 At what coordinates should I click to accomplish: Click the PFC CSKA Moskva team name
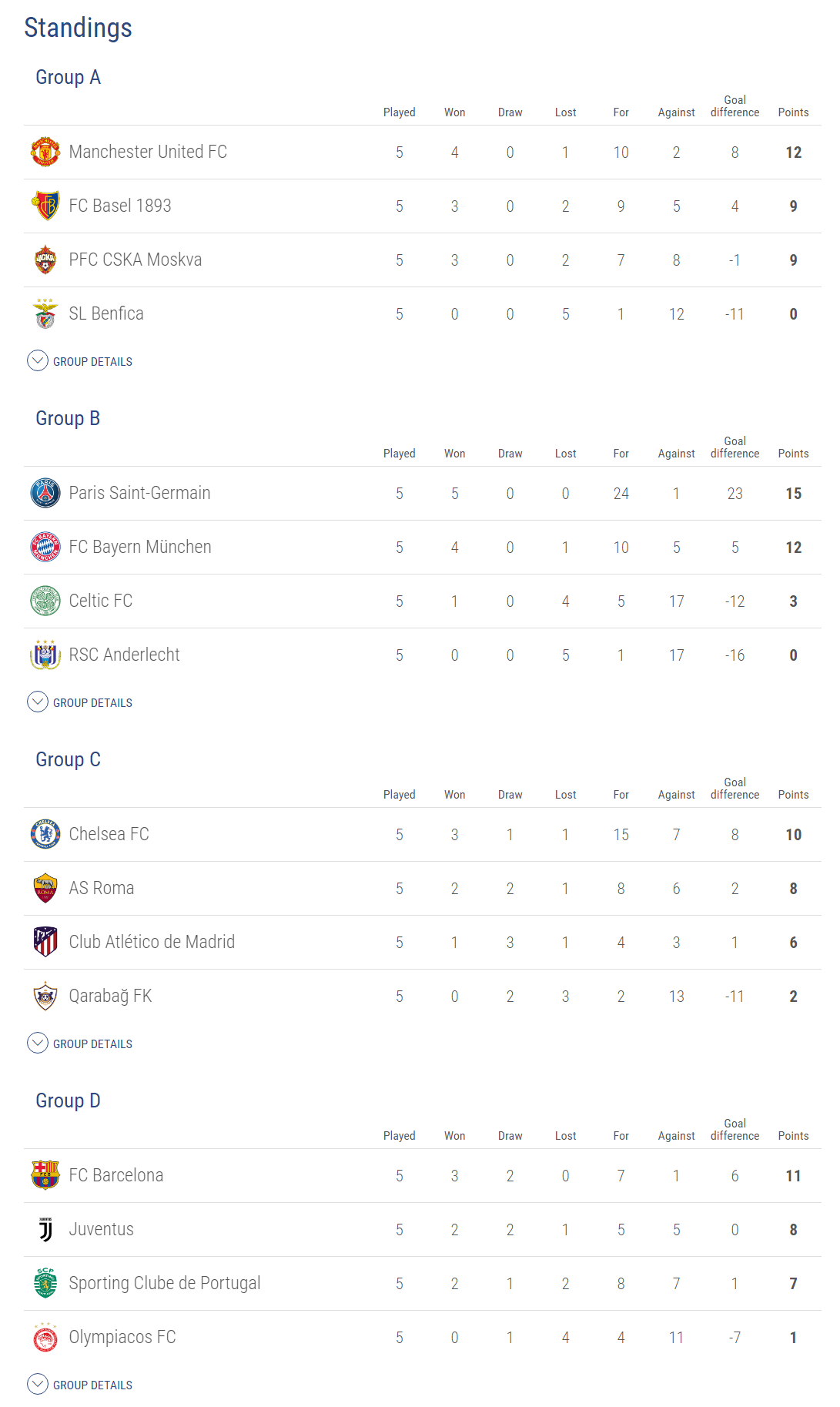136,260
